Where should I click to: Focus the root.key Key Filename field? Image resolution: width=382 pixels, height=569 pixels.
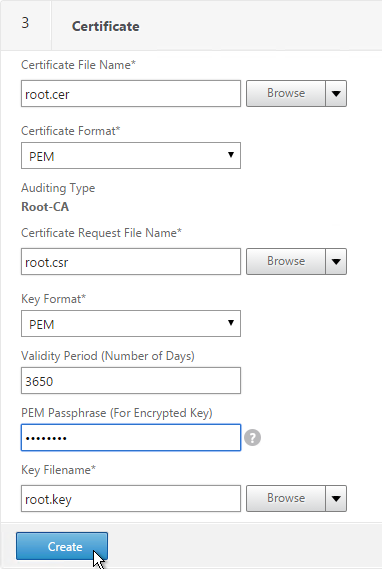(131, 499)
